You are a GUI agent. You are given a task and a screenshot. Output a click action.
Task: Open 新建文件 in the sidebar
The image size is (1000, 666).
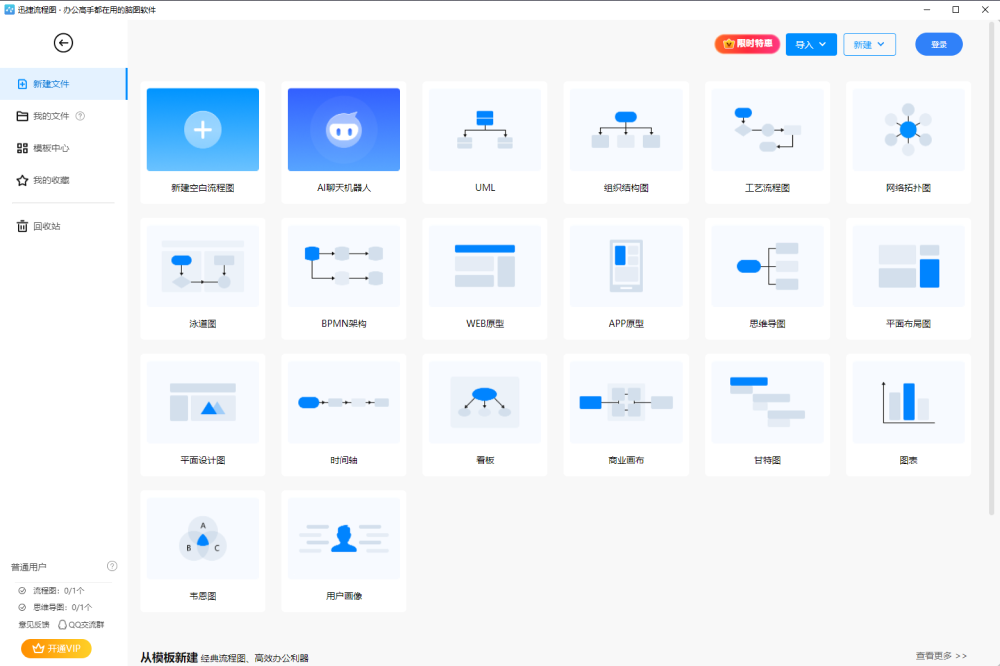point(63,84)
